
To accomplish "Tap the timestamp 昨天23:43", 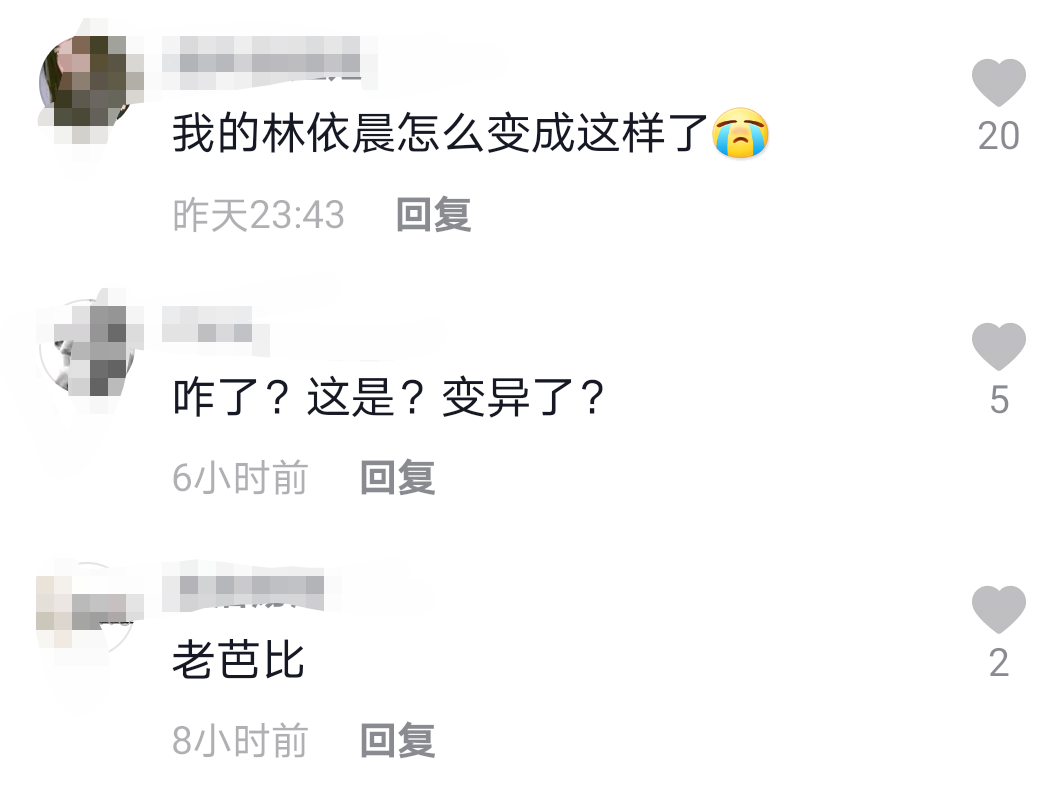I will coord(258,214).
